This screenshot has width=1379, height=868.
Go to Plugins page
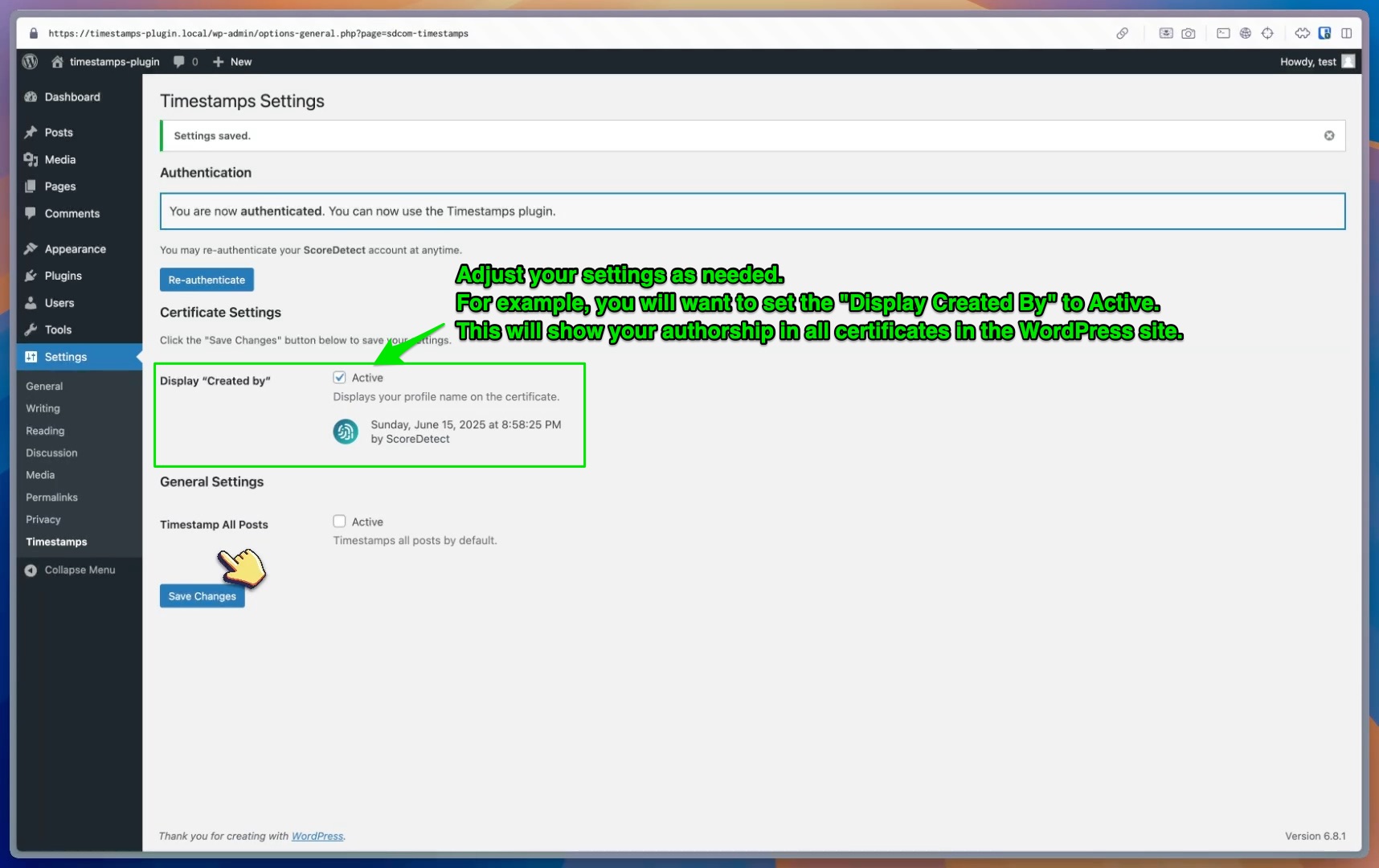63,276
